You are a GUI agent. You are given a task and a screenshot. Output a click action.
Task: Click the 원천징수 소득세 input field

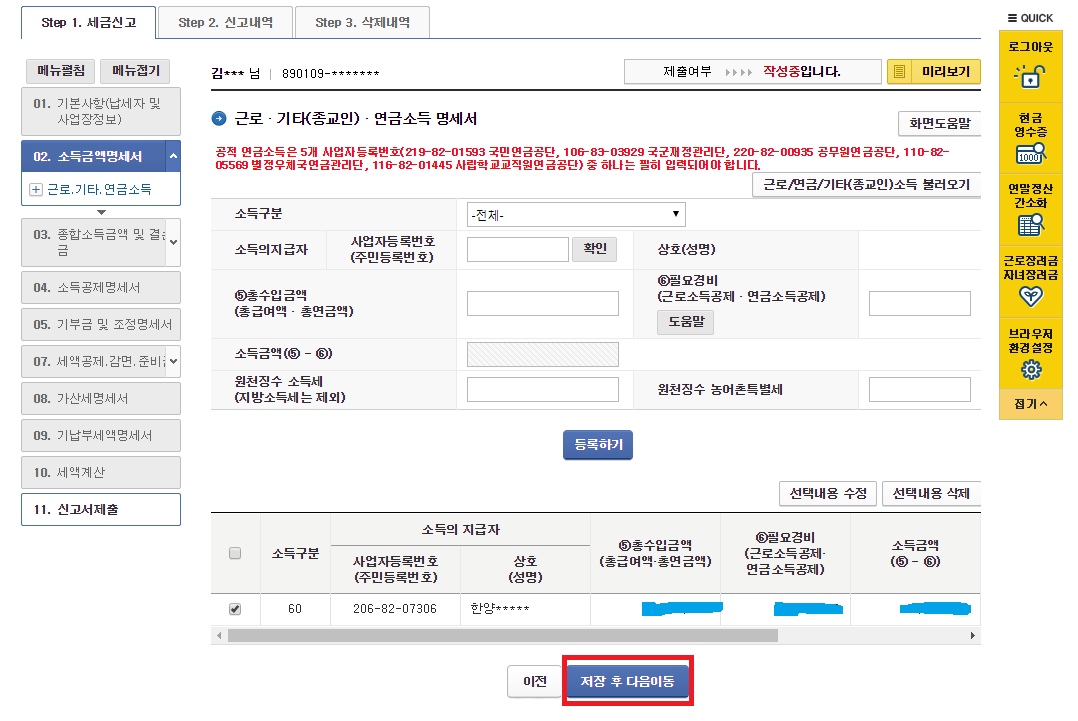click(x=542, y=389)
